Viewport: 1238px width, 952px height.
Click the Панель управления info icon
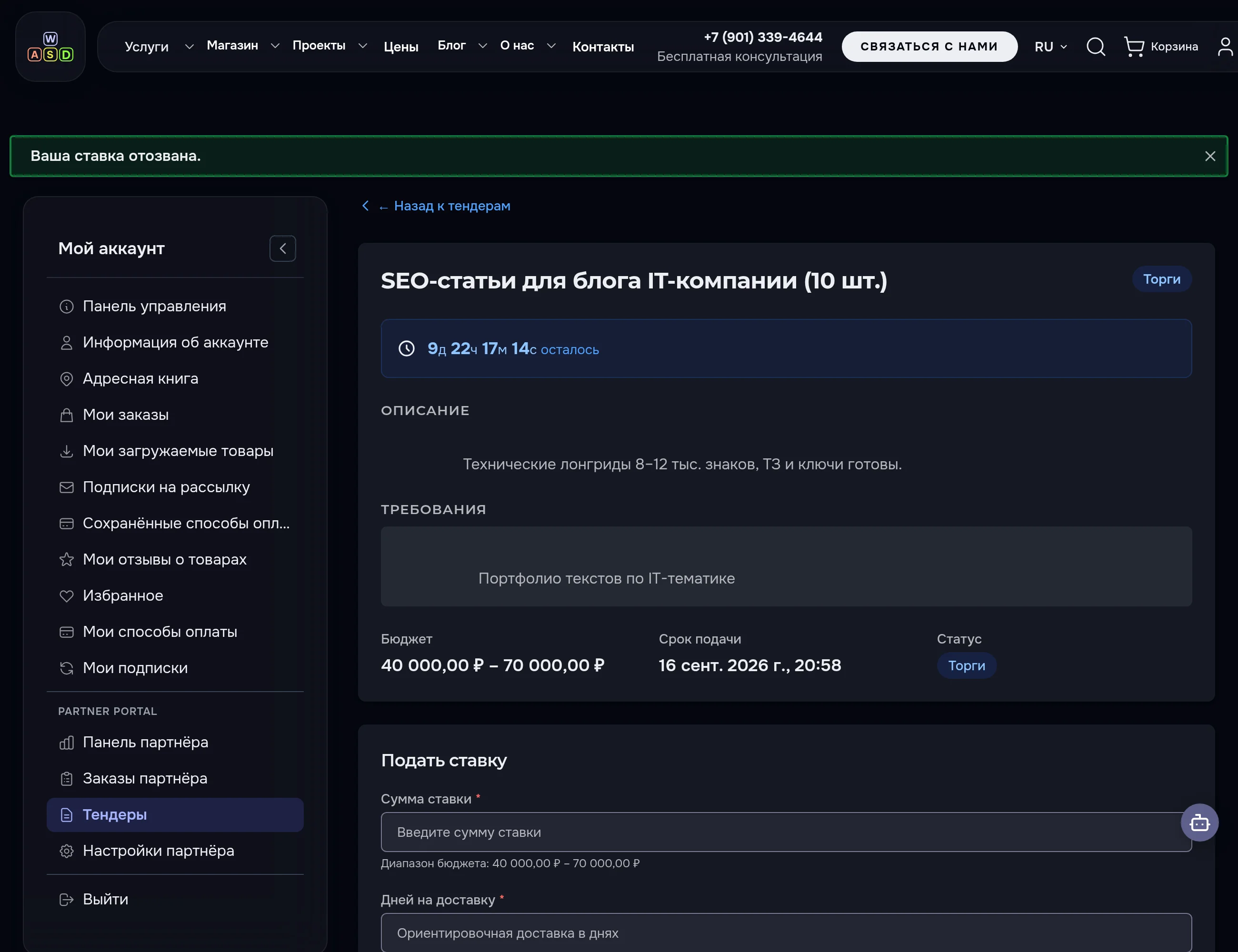coord(66,307)
